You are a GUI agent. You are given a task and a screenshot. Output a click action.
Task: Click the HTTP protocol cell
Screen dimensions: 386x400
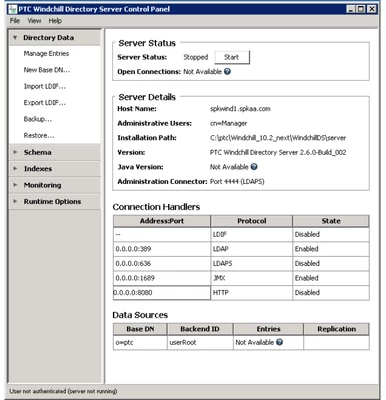(x=252, y=292)
